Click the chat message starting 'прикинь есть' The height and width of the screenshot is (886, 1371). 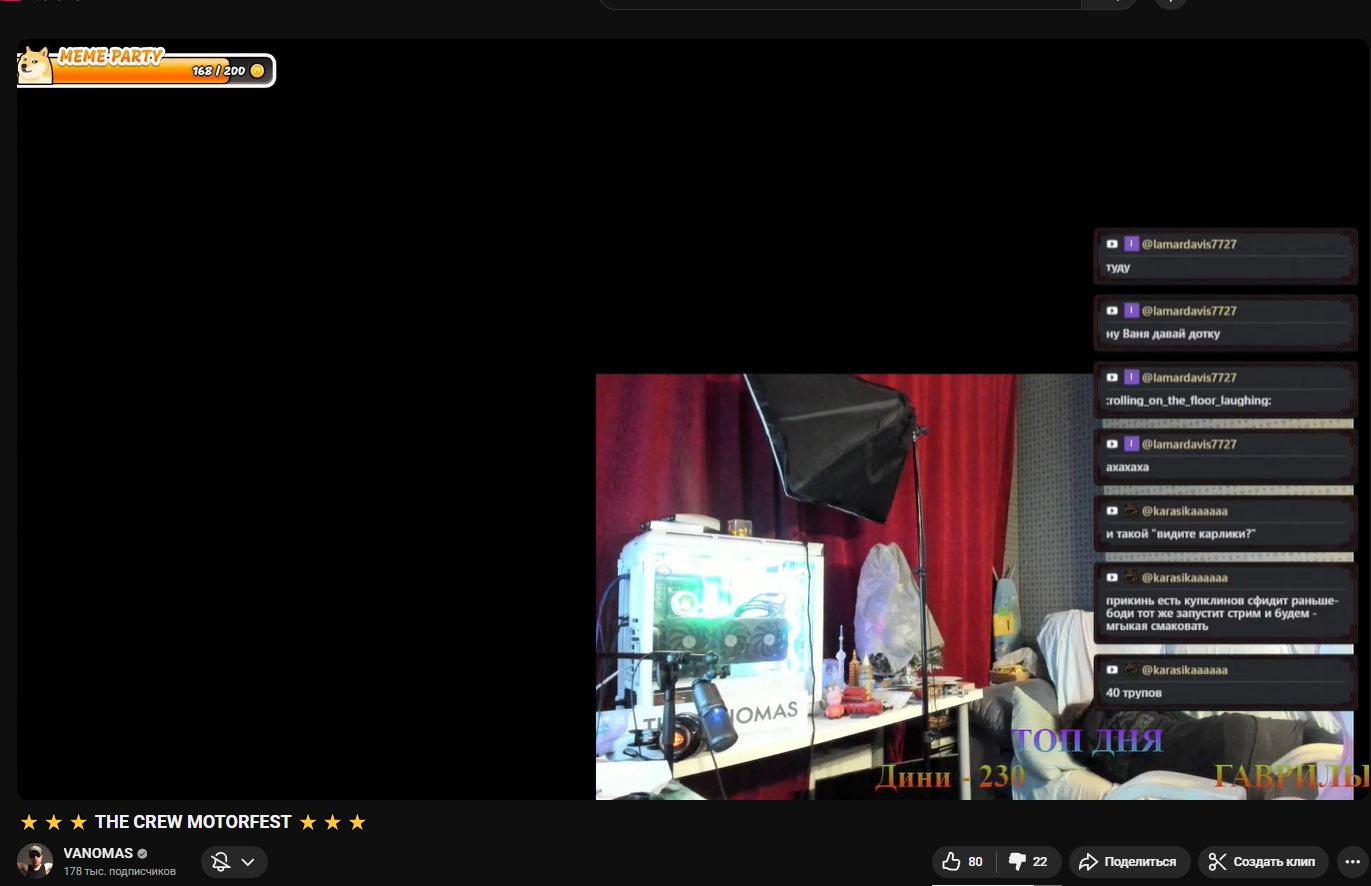point(1222,613)
